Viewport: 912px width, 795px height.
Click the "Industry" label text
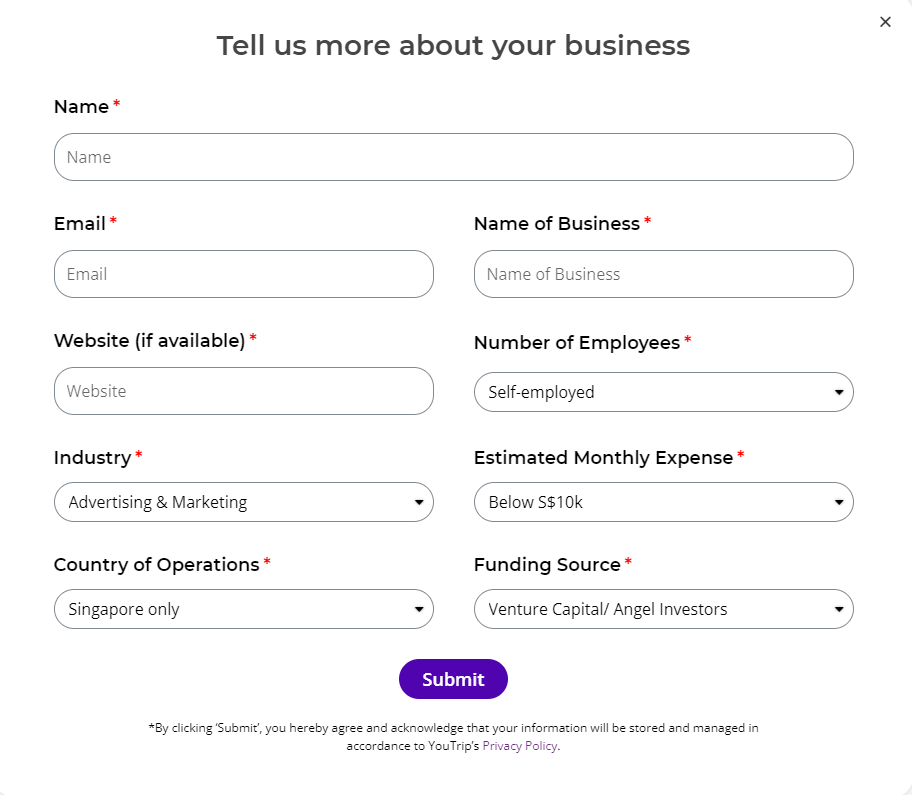93,457
